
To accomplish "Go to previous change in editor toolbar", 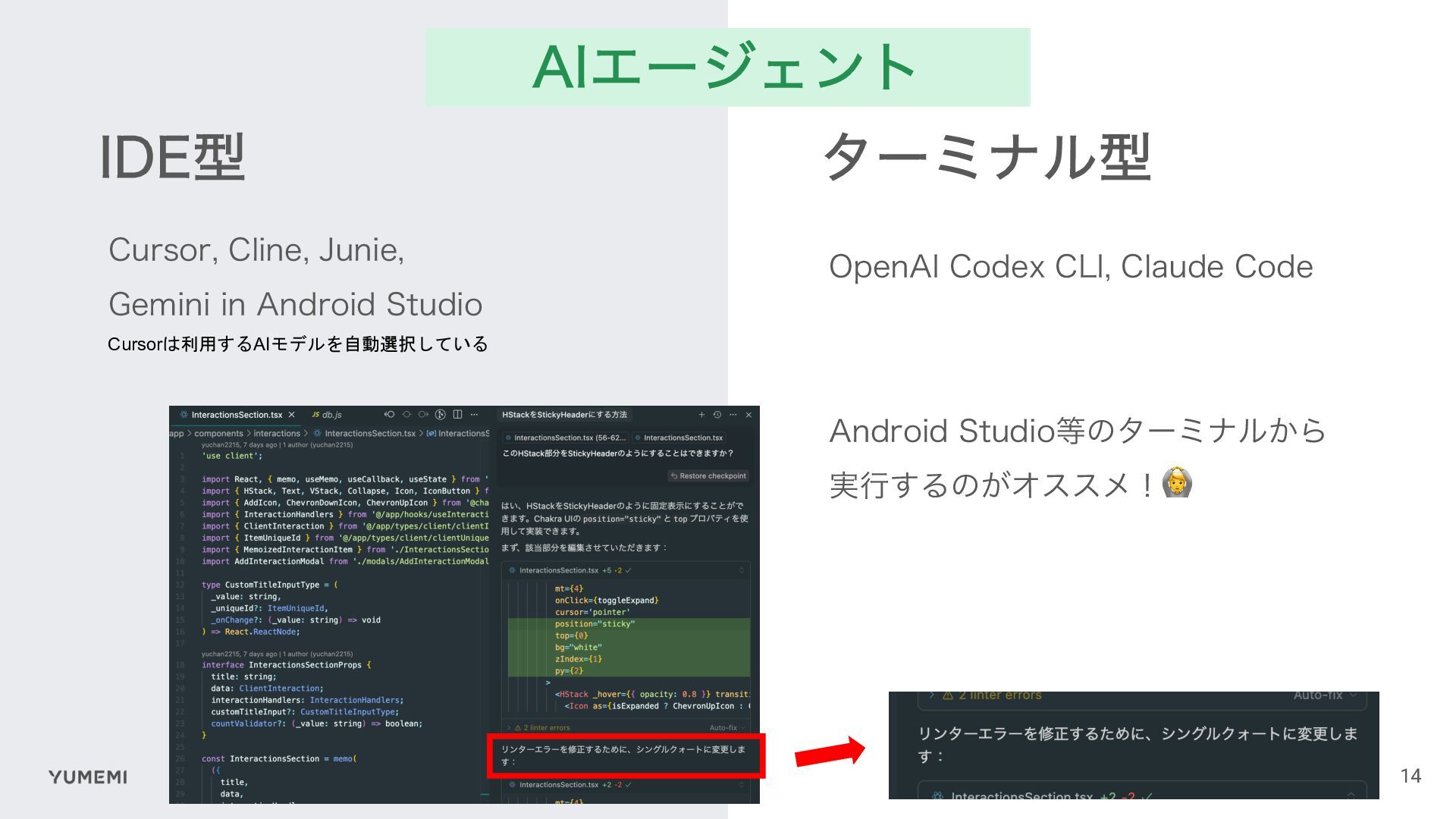I will tap(389, 415).
